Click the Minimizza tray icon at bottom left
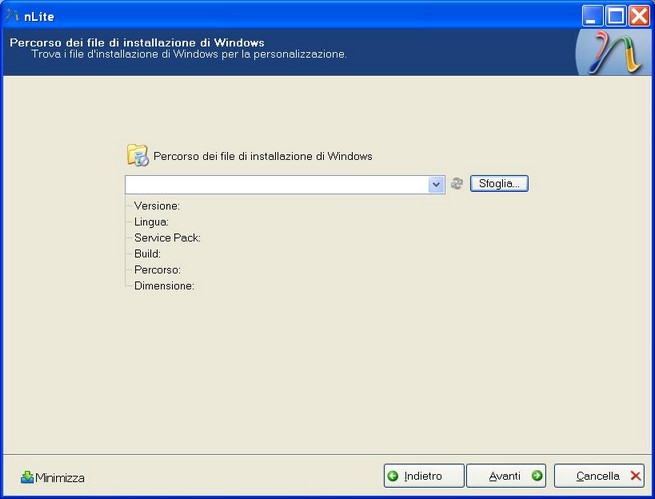The width and height of the screenshot is (655, 499). 27,477
